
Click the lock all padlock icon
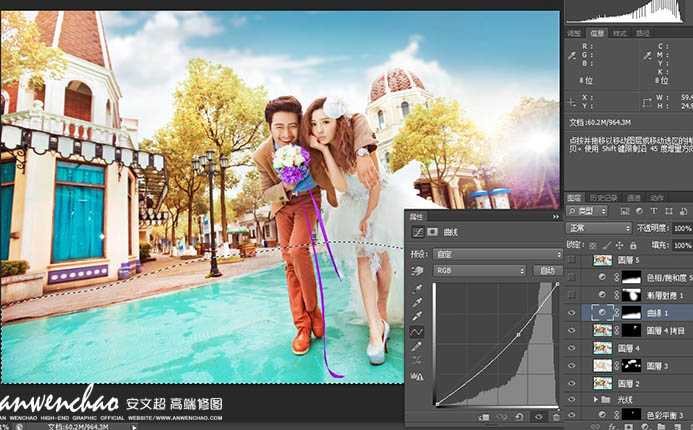tap(633, 245)
